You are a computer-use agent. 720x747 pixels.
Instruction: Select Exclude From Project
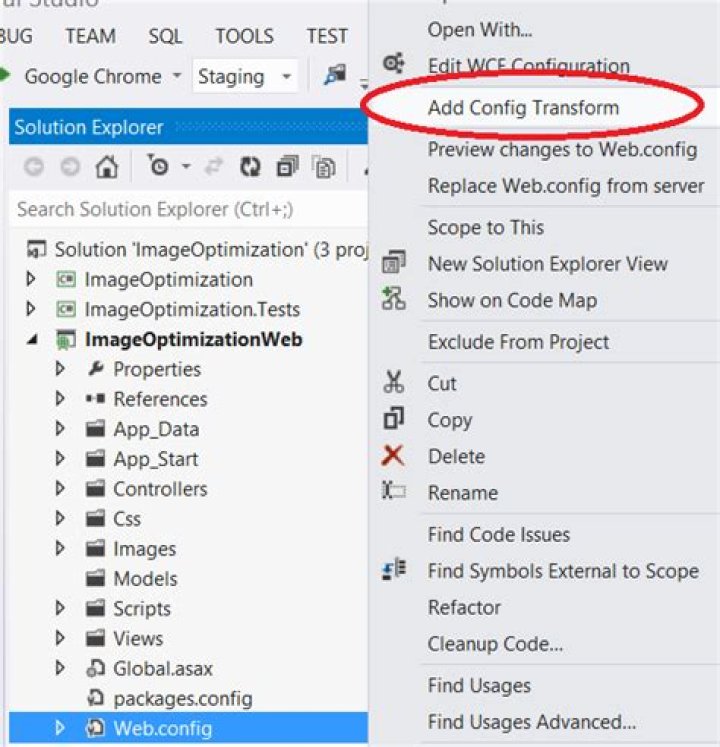(518, 342)
